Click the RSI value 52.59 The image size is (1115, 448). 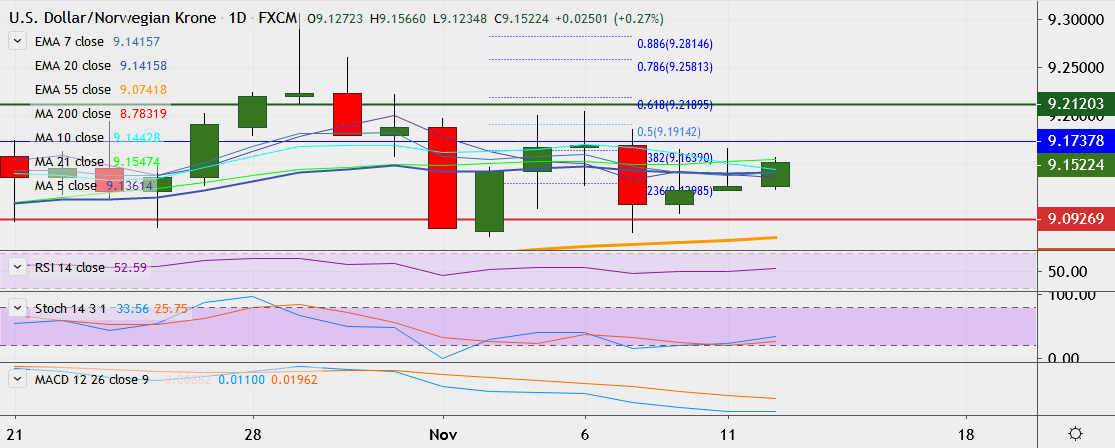tap(130, 267)
